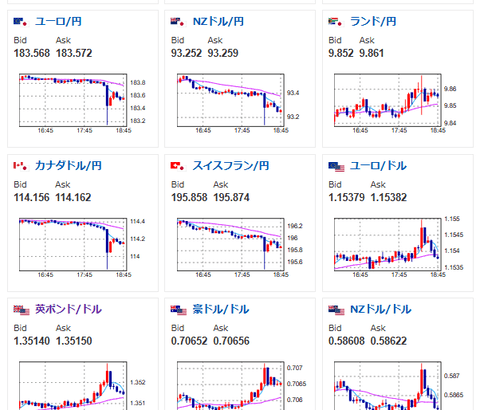The width and height of the screenshot is (480, 410).
Task: Open the NZドル/円 pair link
Action: [x=218, y=22]
